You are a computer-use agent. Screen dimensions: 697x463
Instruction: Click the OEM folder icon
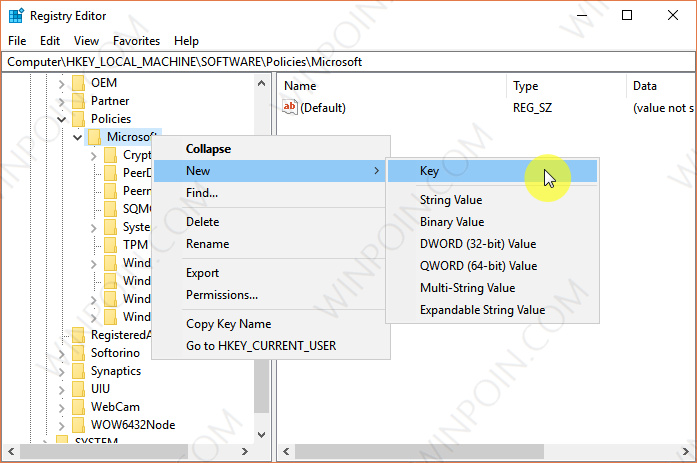point(78,83)
